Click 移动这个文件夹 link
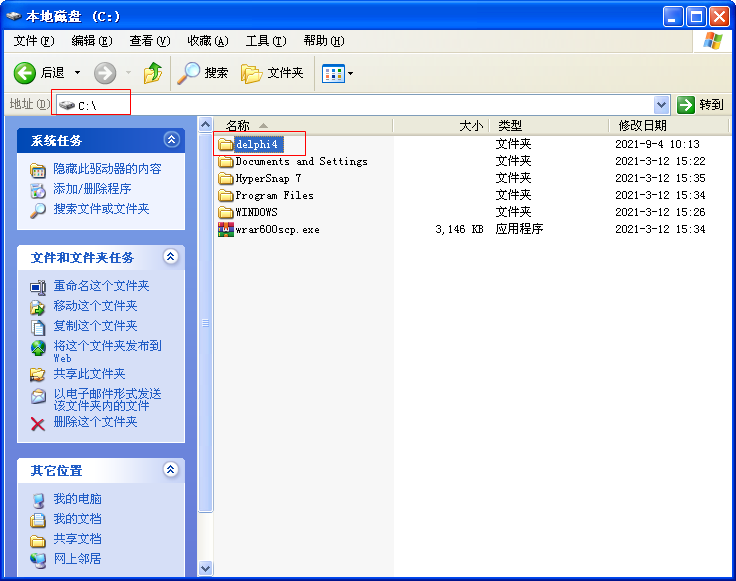 pyautogui.click(x=95, y=306)
